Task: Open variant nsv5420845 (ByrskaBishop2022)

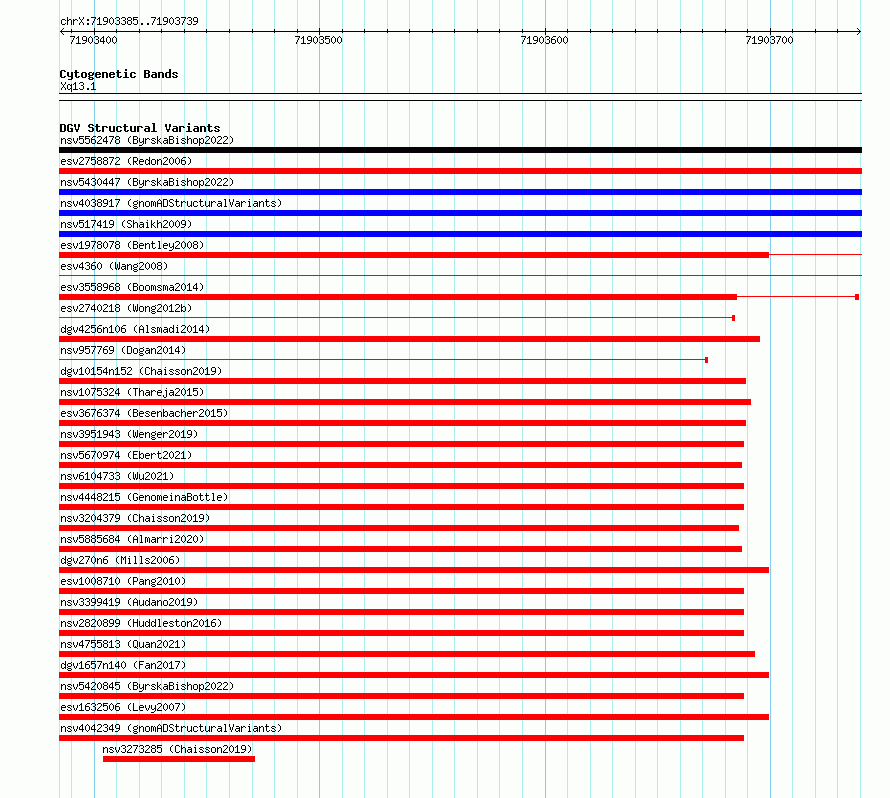Action: click(x=147, y=686)
